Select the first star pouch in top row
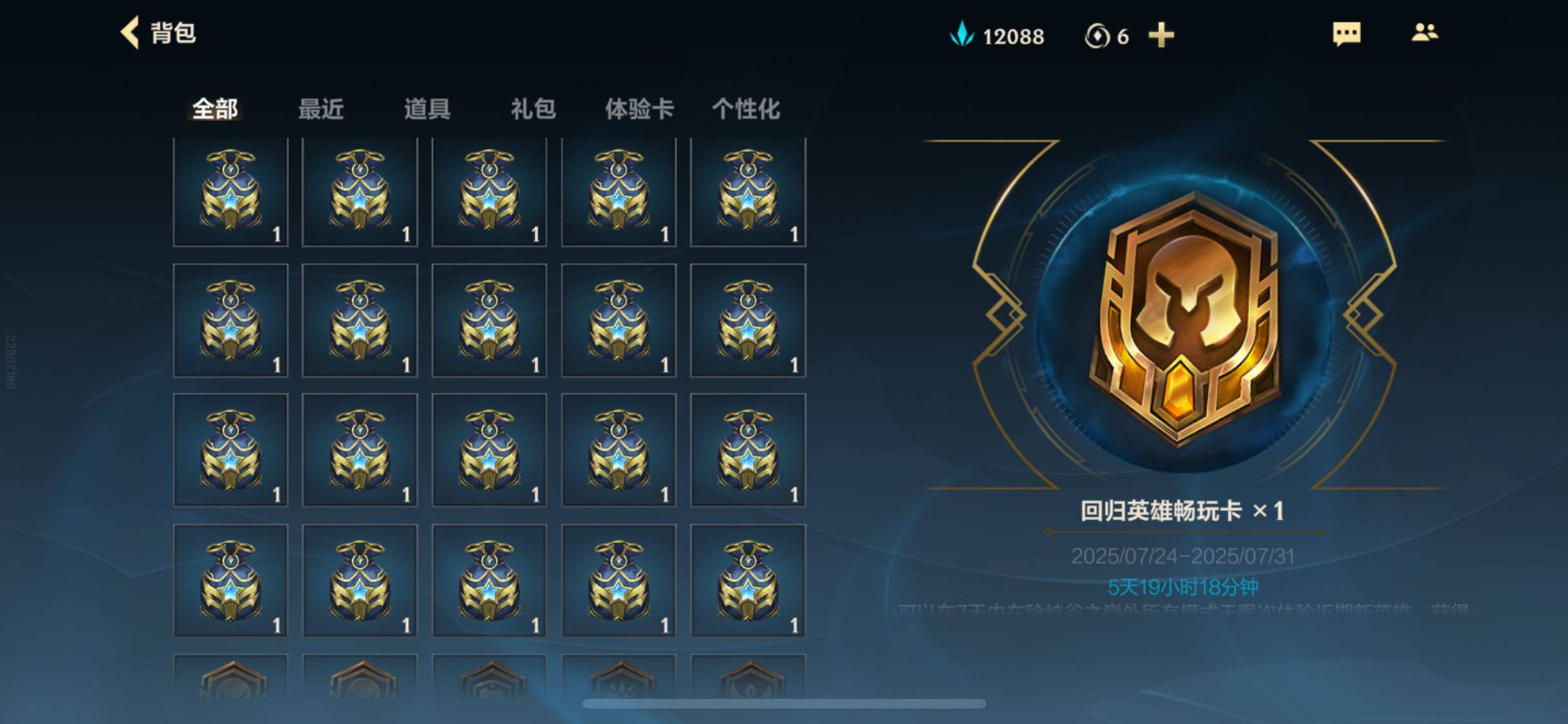This screenshot has height=724, width=1568. pos(230,192)
